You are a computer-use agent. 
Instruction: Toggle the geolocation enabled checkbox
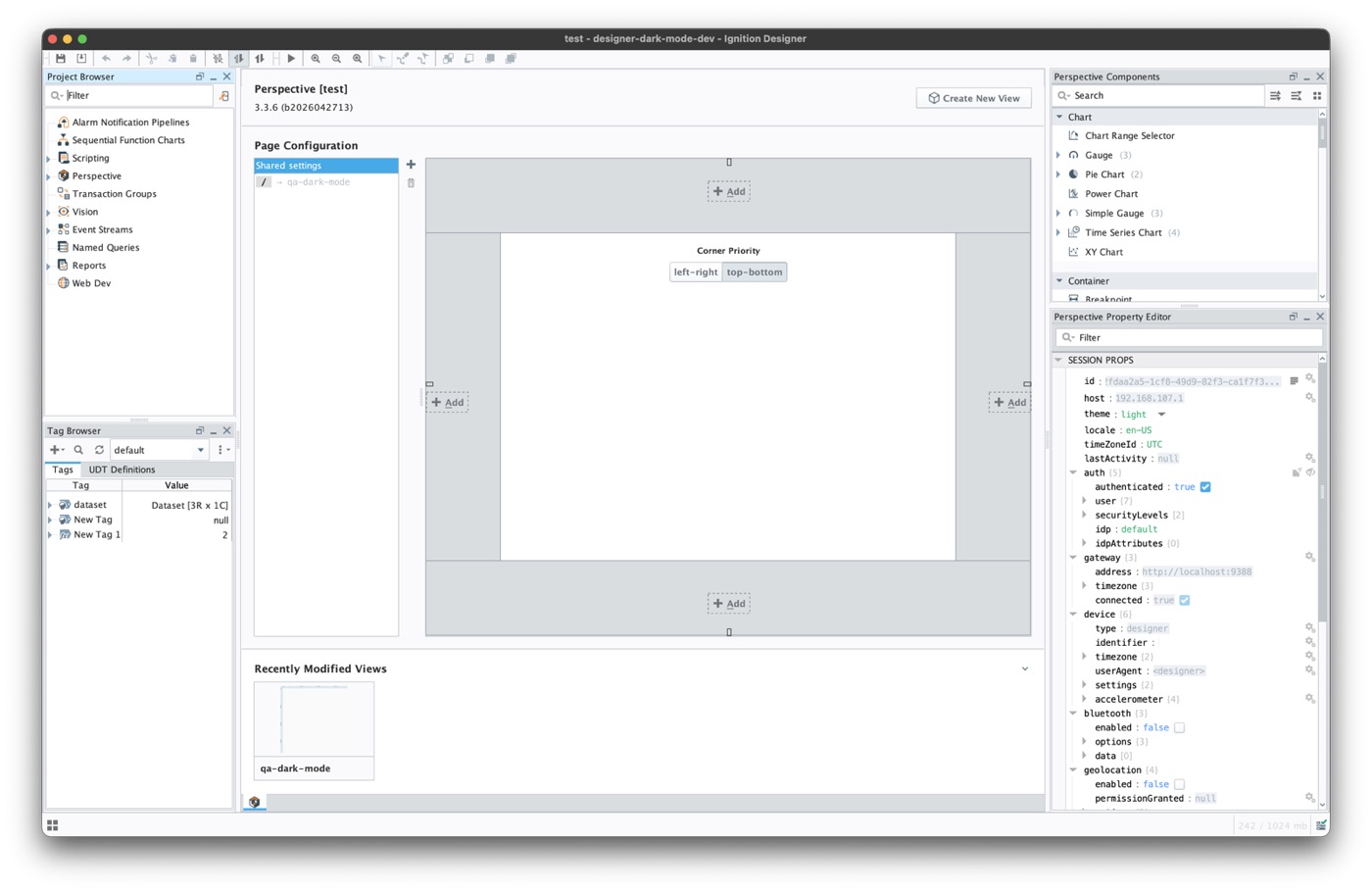pos(1179,784)
